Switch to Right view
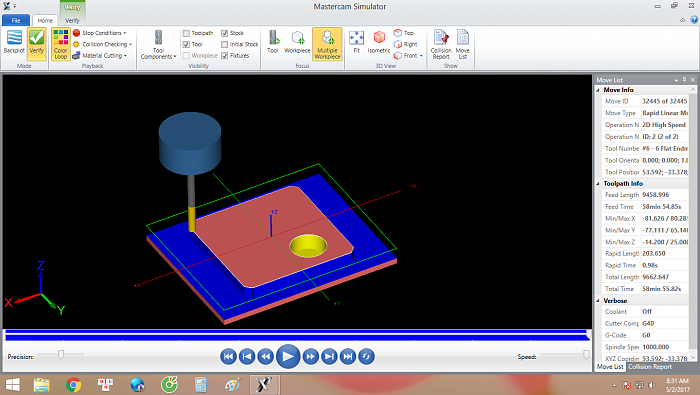 pyautogui.click(x=406, y=44)
